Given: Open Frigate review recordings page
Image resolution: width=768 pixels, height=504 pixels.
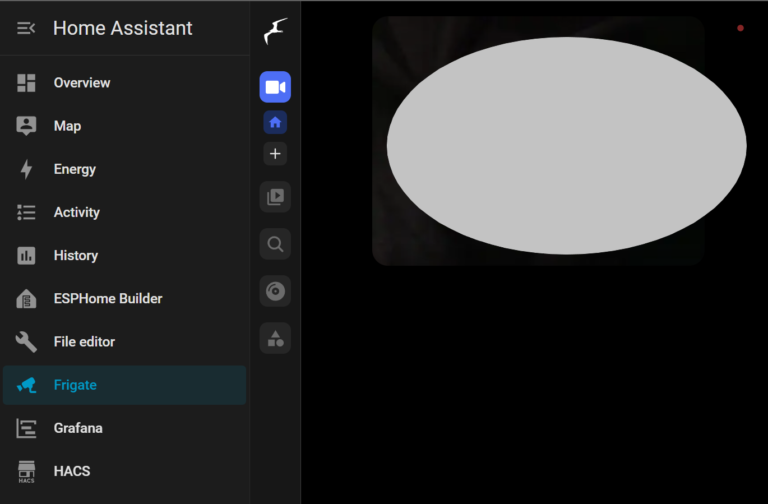Looking at the screenshot, I should [x=275, y=197].
